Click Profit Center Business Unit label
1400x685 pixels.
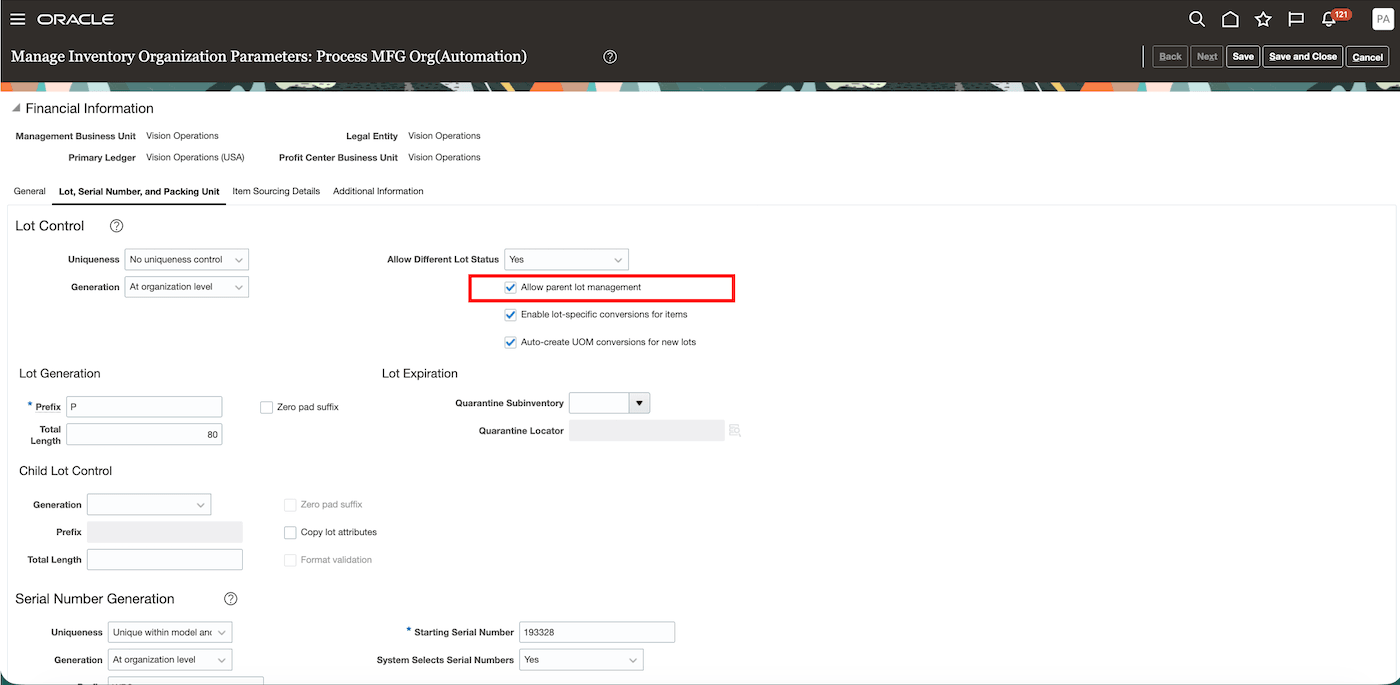tap(338, 157)
